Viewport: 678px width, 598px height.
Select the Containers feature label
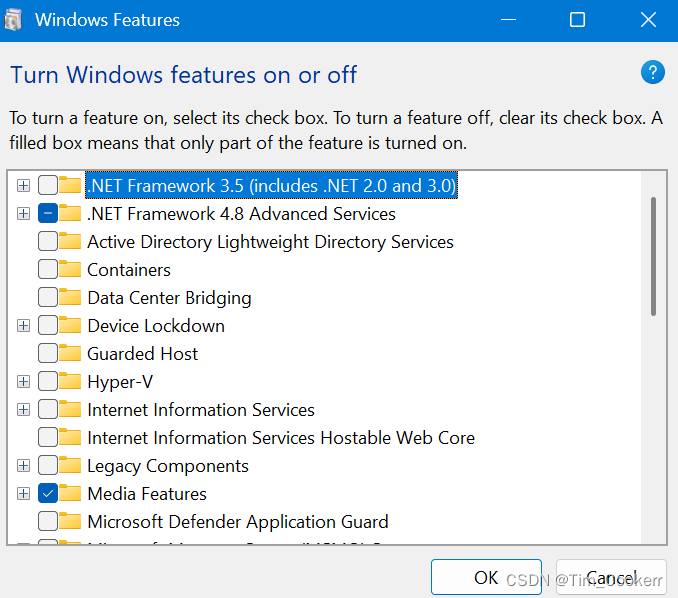coord(129,270)
